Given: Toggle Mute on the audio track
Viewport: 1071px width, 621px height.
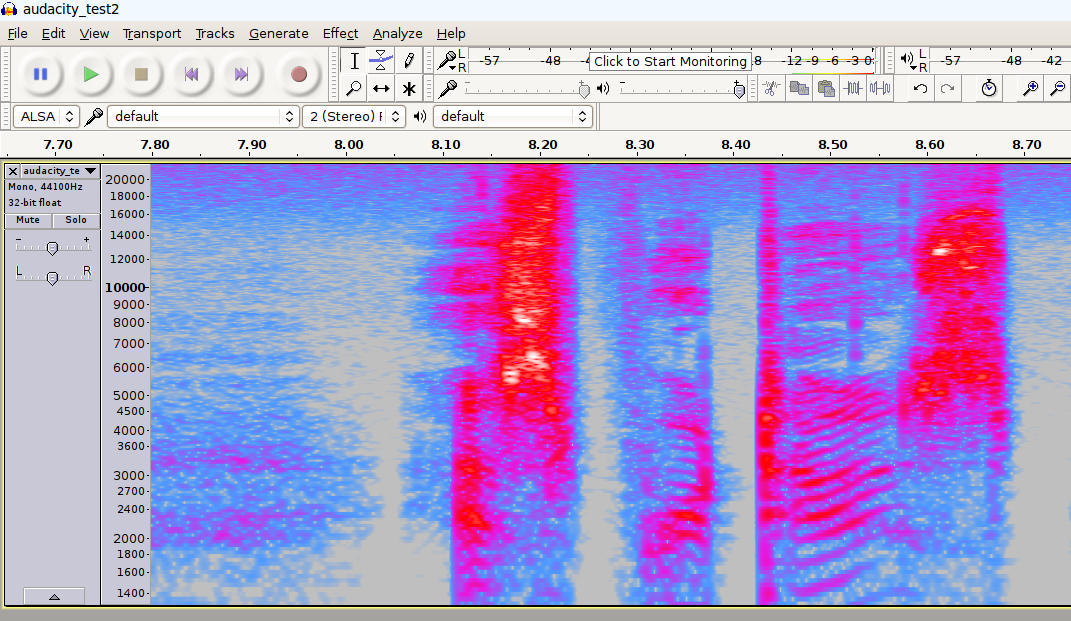Looking at the screenshot, I should pos(28,220).
